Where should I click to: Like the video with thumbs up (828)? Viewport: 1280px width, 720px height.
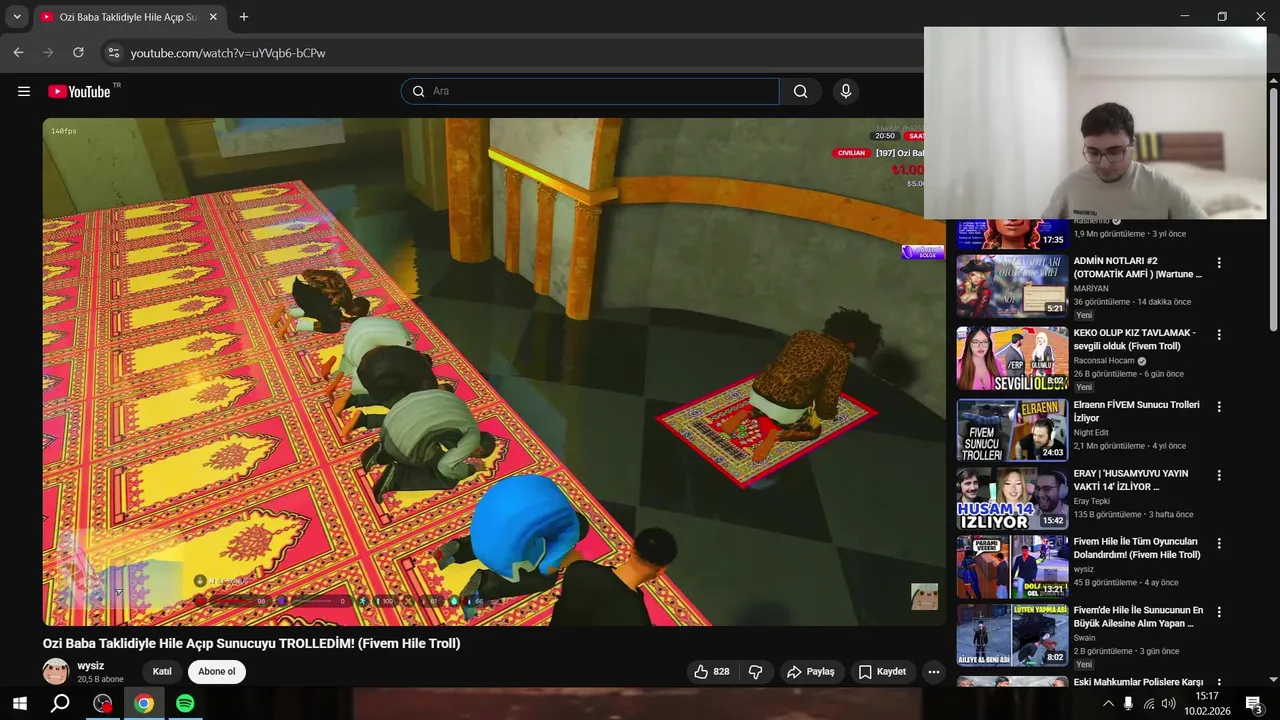click(712, 672)
